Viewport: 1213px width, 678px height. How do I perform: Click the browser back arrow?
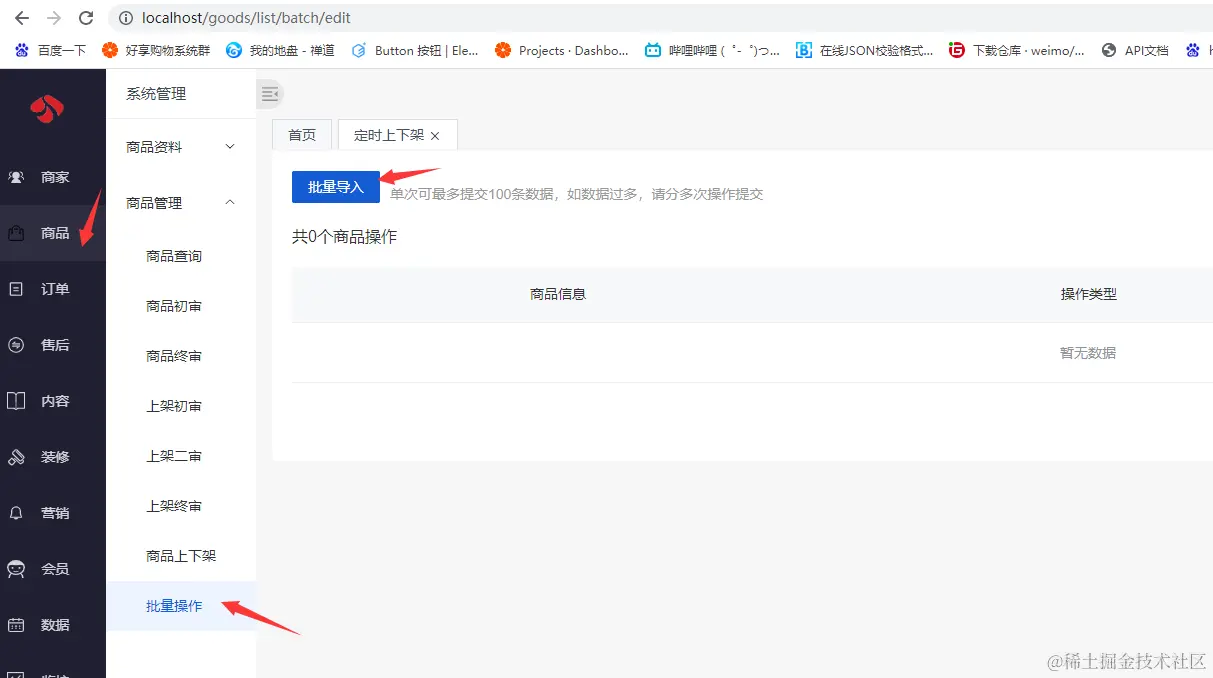21,18
